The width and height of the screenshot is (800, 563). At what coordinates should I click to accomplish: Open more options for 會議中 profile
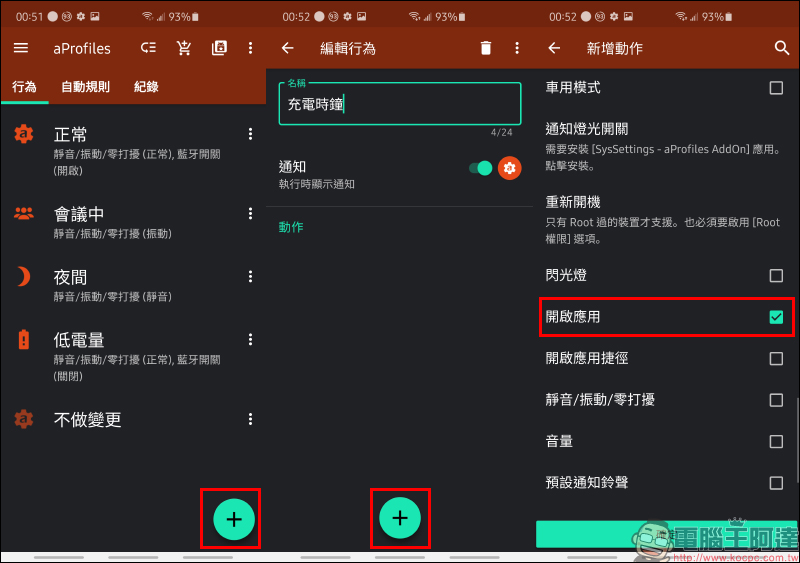coord(250,213)
